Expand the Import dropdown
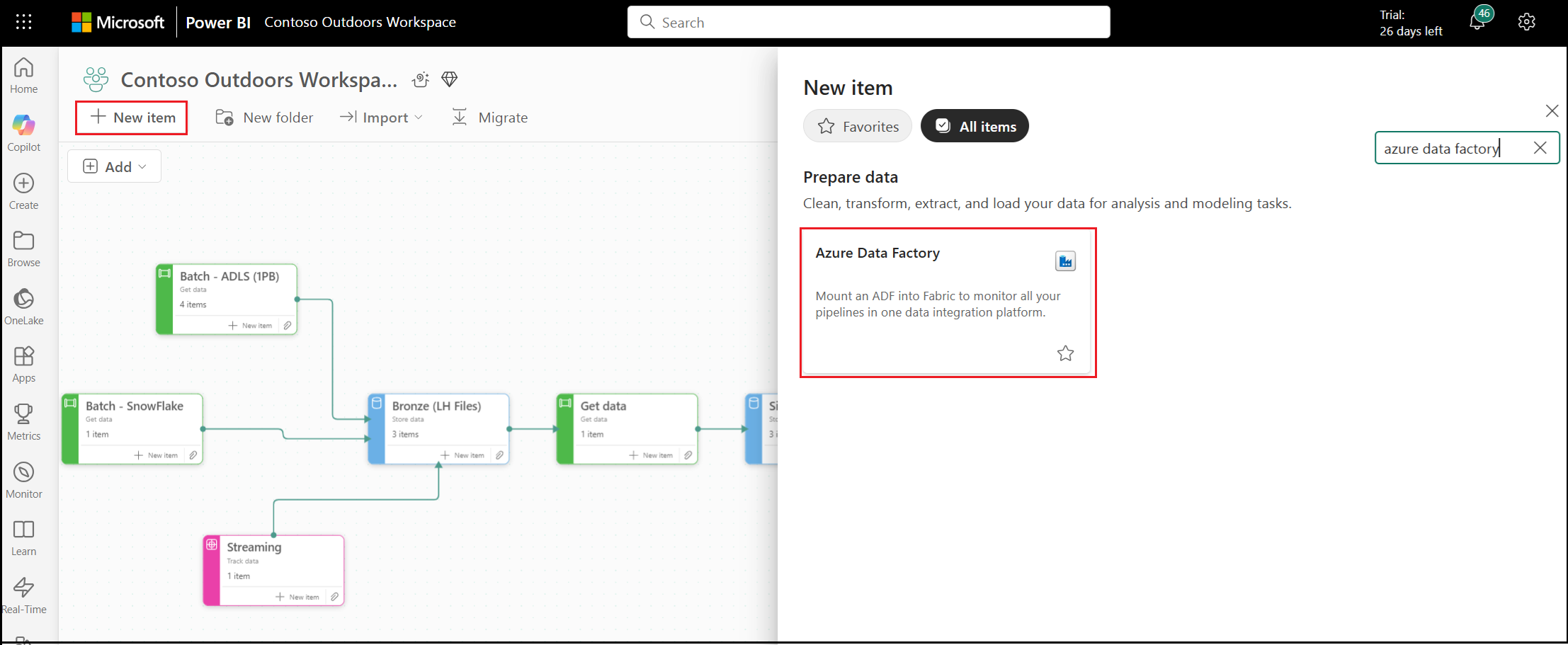This screenshot has height=645, width=1568. pos(381,117)
